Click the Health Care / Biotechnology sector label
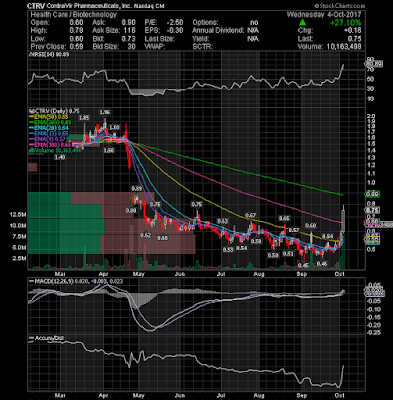This screenshot has height=400, width=393. coord(74,15)
